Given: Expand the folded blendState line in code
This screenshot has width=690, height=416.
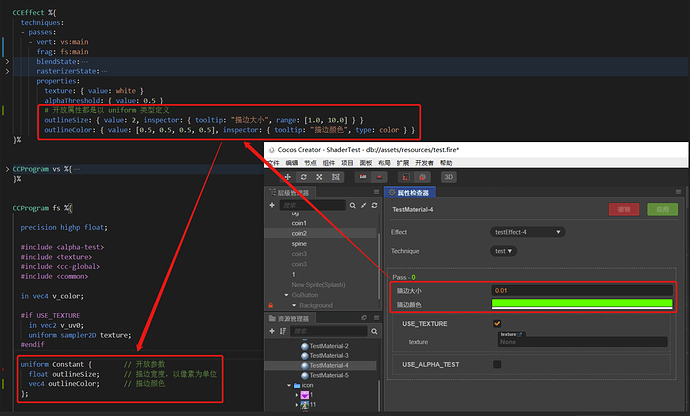Looking at the screenshot, I should tap(7, 61).
